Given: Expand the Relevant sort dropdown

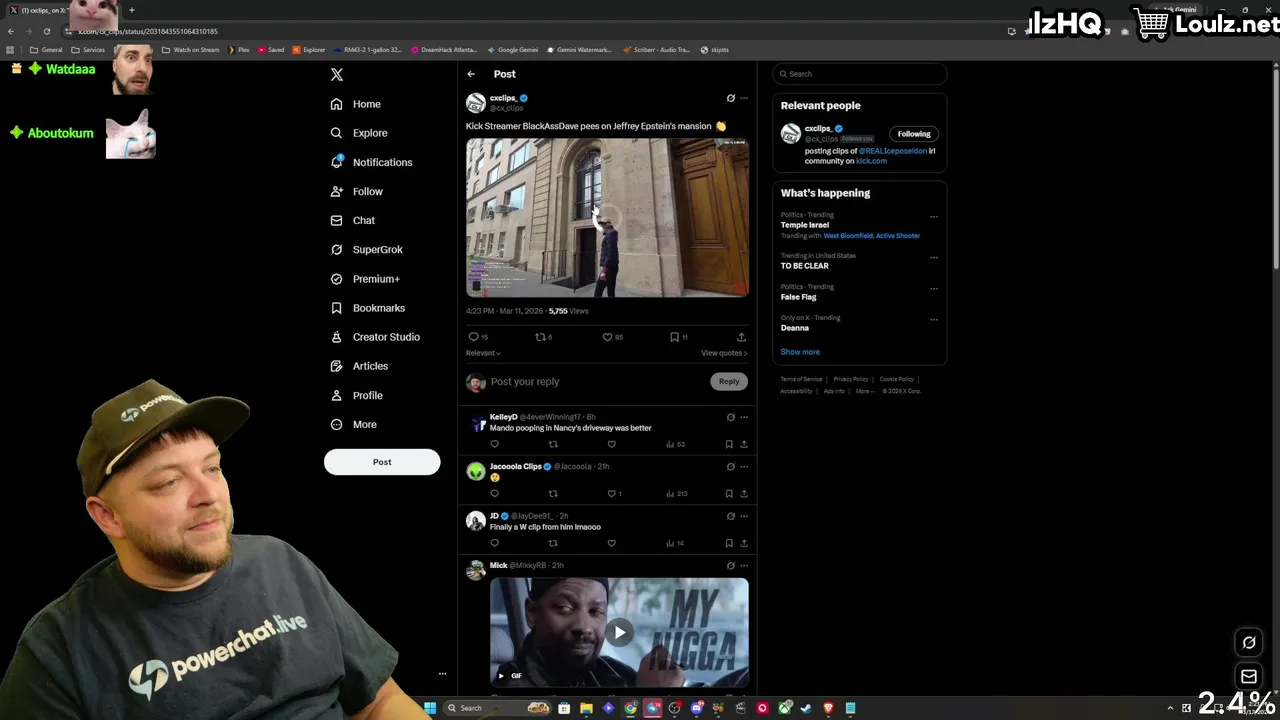Looking at the screenshot, I should tap(483, 353).
